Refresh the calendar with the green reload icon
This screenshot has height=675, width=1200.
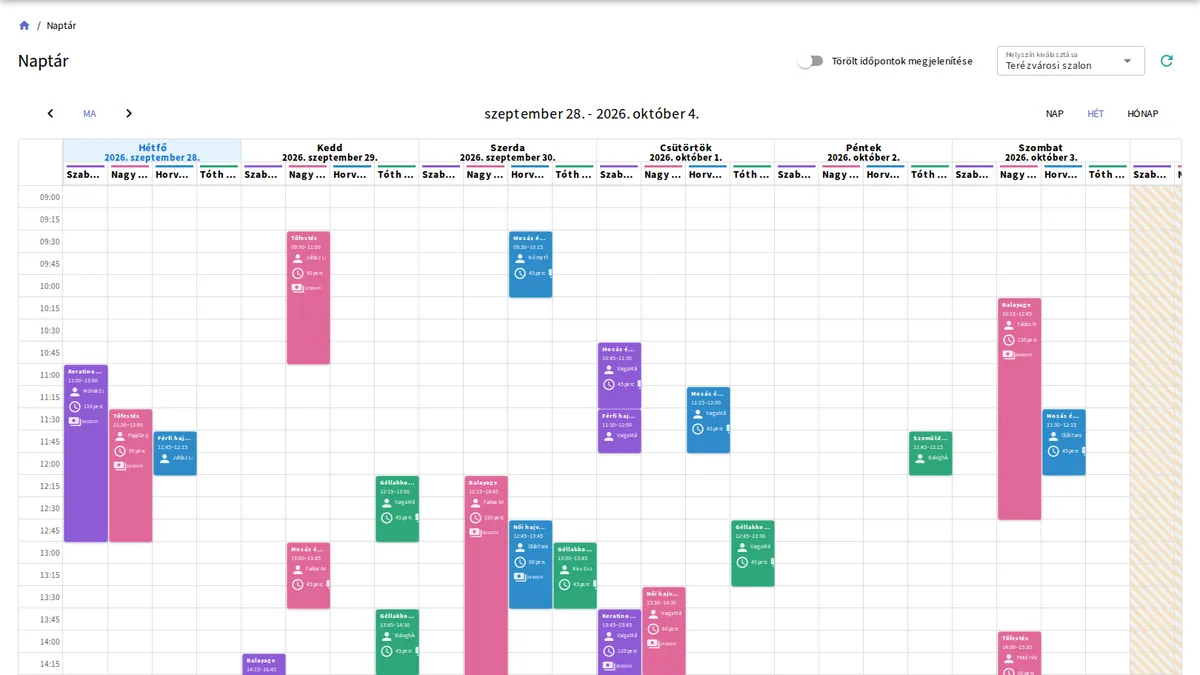click(1166, 61)
